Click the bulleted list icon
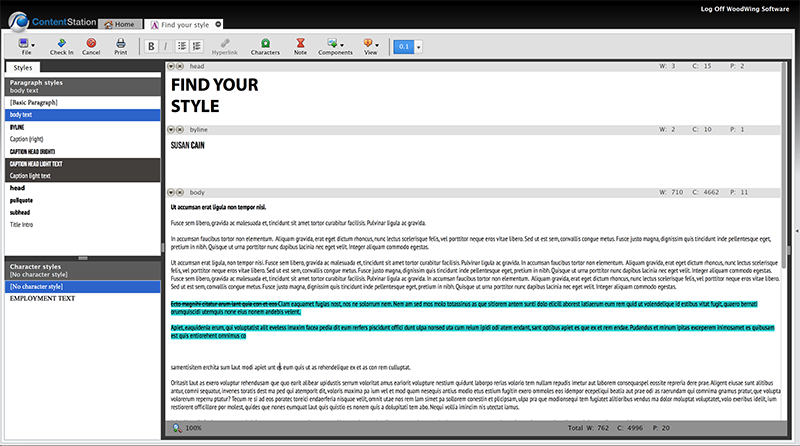800x446 pixels. [183, 46]
